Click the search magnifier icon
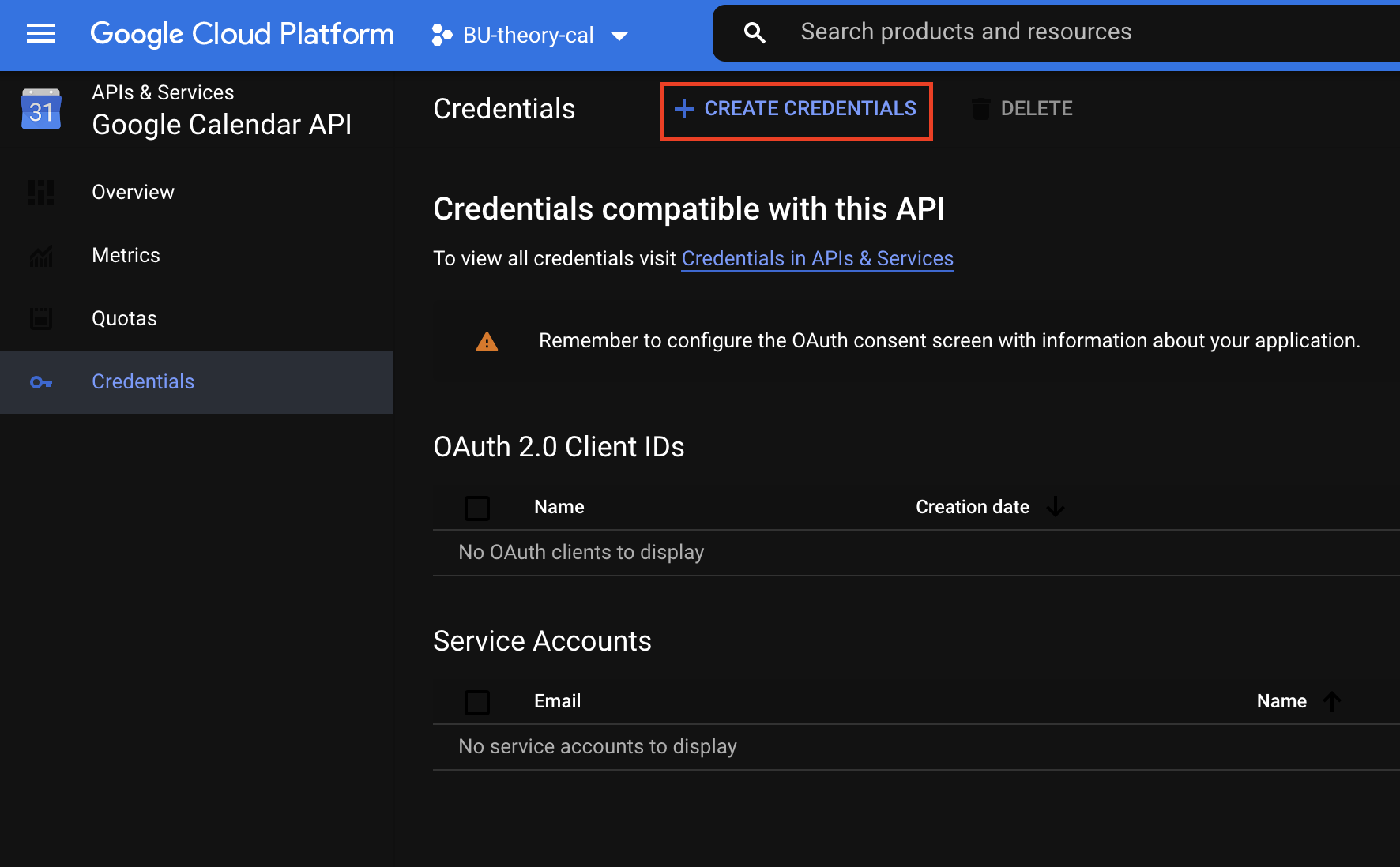The height and width of the screenshot is (867, 1400). click(x=755, y=32)
